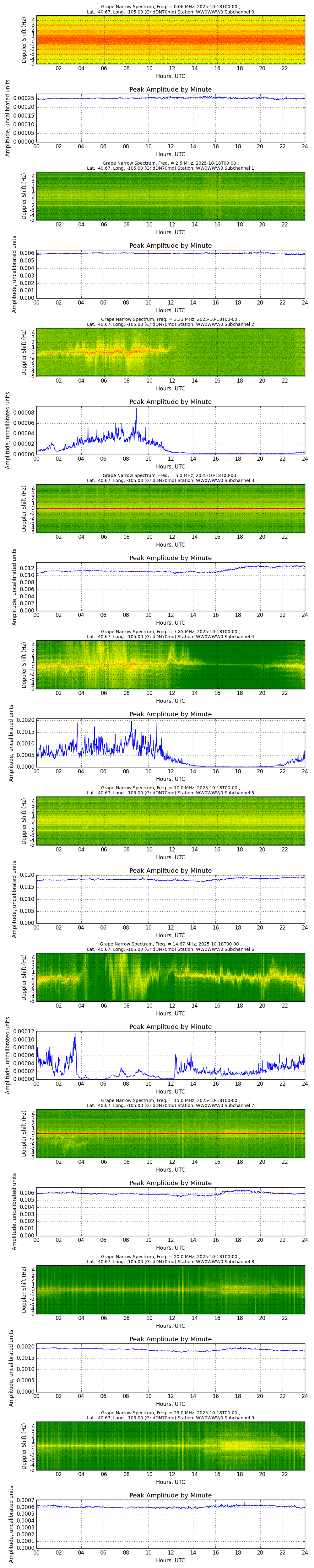This screenshot has width=314, height=1568.
Task: Click the 25.0 MHz Subchannel 9 title
Action: [x=170, y=1418]
